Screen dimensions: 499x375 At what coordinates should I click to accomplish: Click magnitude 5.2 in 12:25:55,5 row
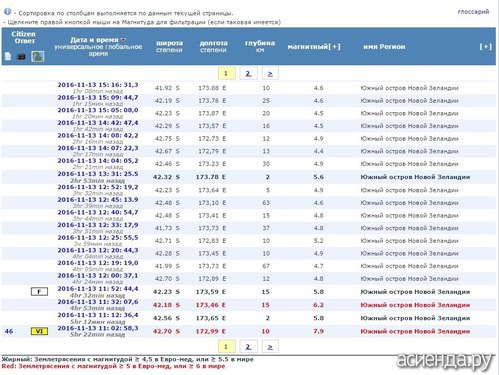(318, 241)
